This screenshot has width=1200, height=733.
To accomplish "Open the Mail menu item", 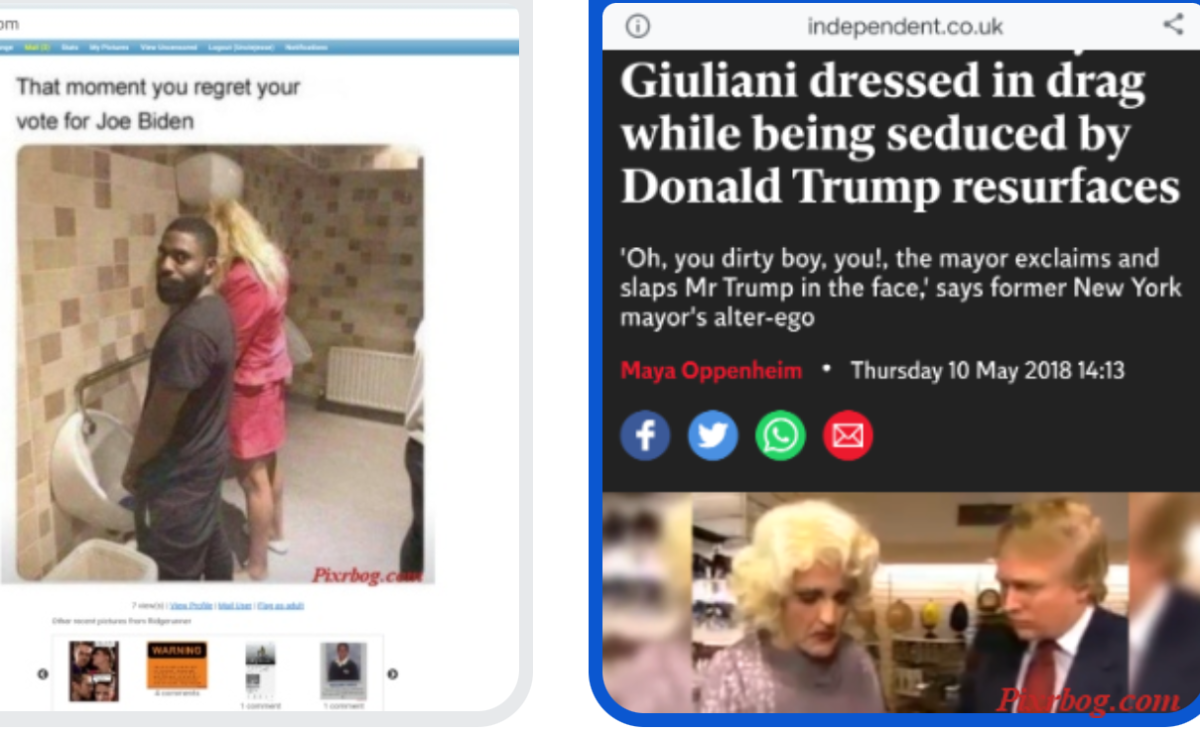I will coord(38,47).
